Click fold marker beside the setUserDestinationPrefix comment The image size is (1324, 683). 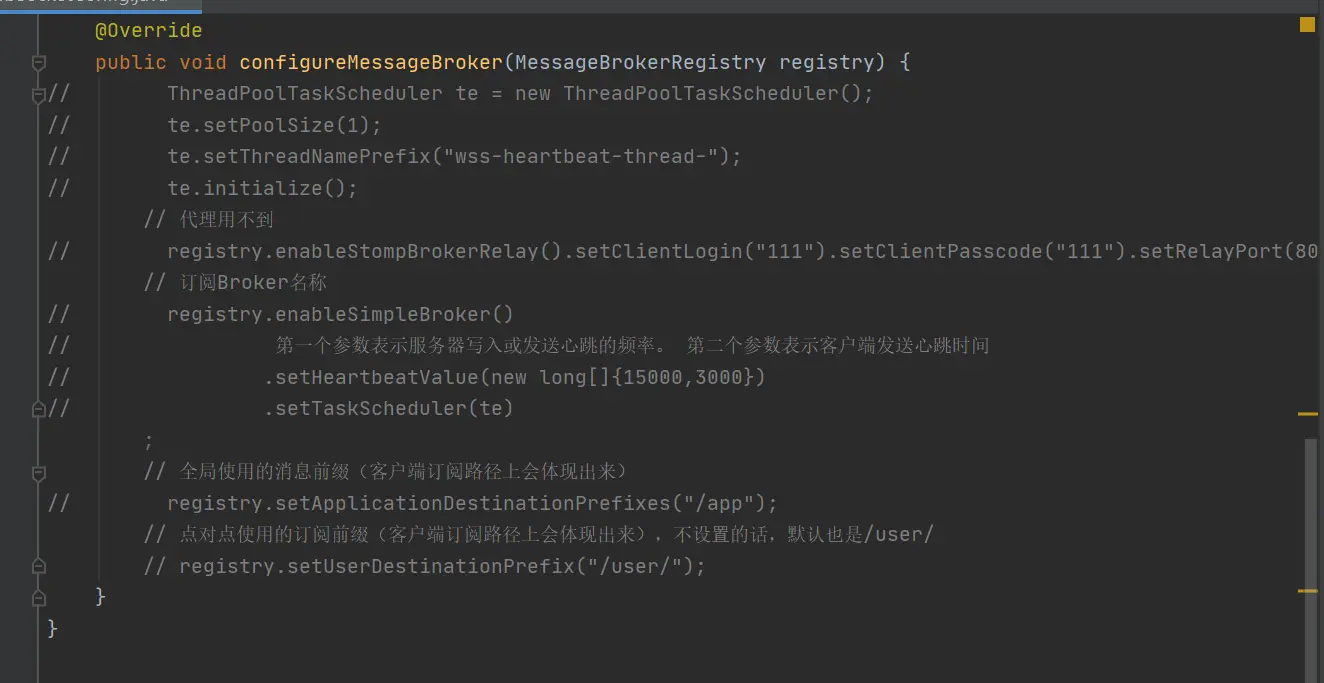[39, 566]
